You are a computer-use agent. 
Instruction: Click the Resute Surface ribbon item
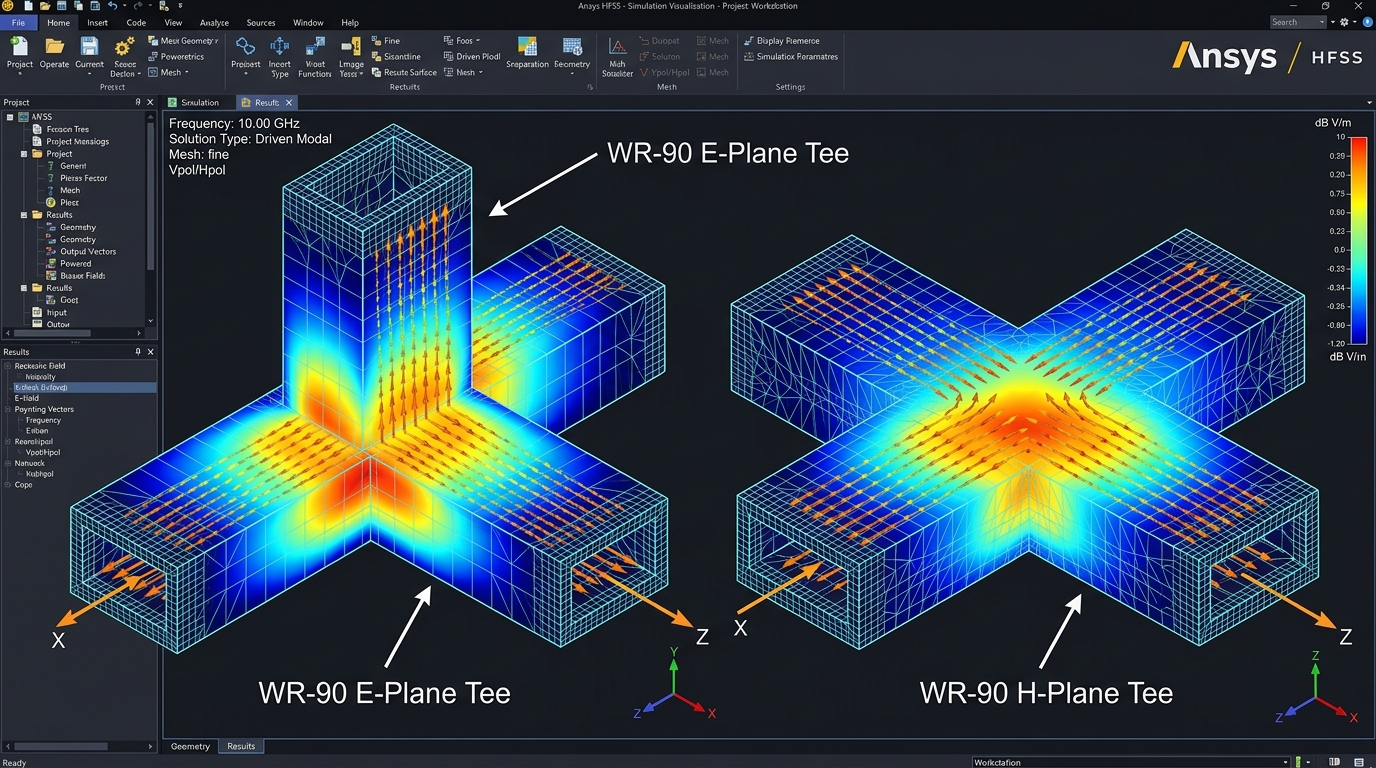click(404, 72)
